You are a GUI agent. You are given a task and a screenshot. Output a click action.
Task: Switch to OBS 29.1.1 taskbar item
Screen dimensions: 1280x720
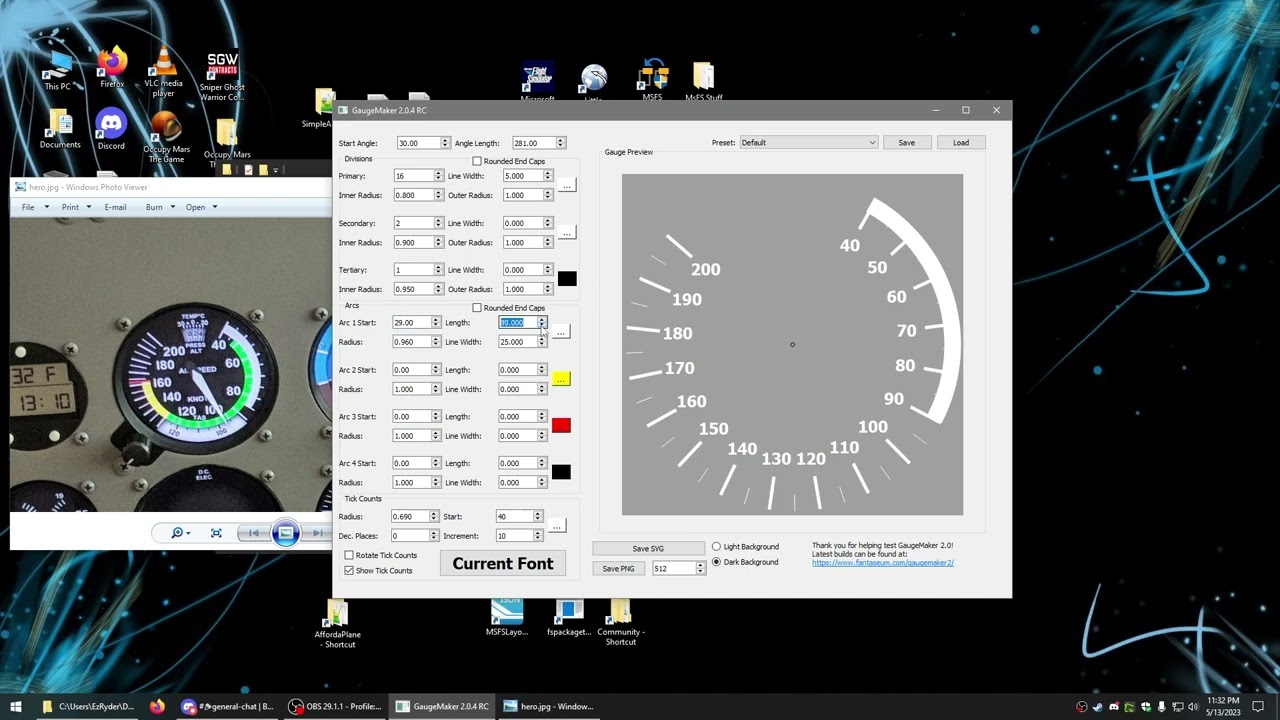[x=335, y=706]
